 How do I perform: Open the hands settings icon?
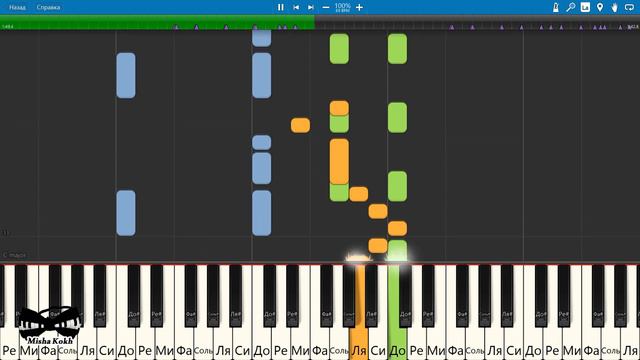pyautogui.click(x=614, y=7)
